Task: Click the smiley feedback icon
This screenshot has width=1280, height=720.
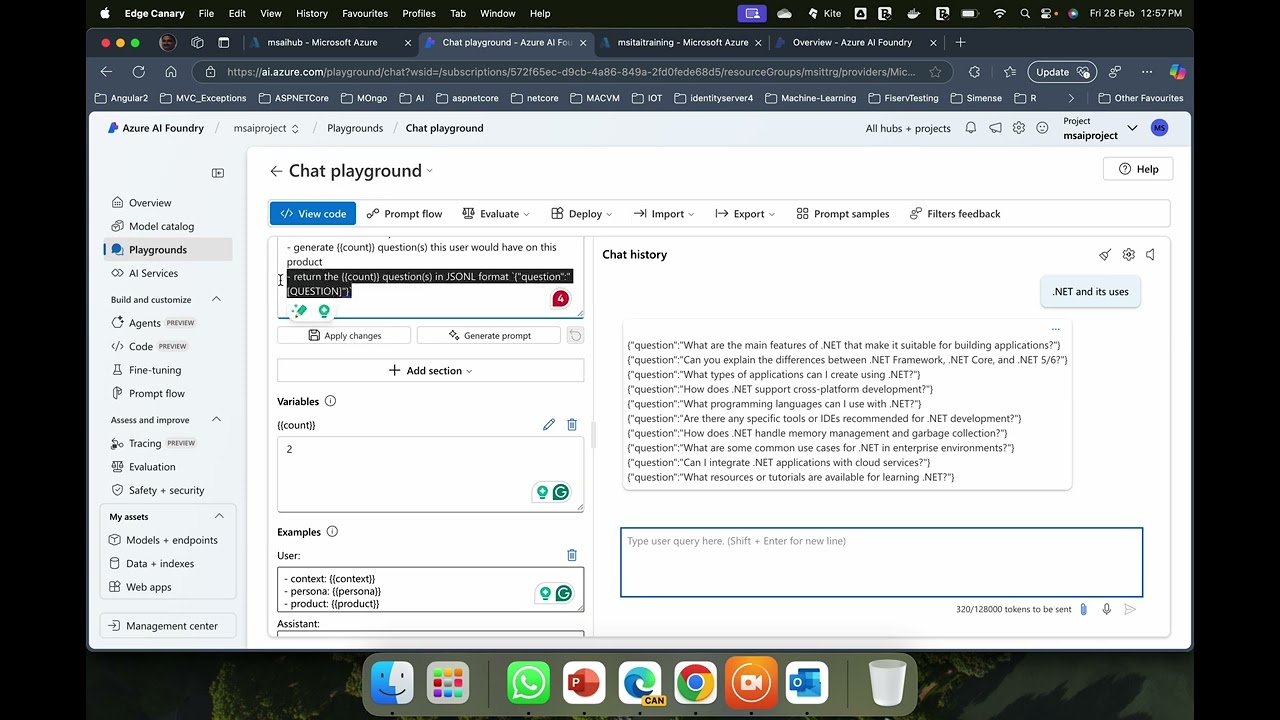Action: 1042,128
